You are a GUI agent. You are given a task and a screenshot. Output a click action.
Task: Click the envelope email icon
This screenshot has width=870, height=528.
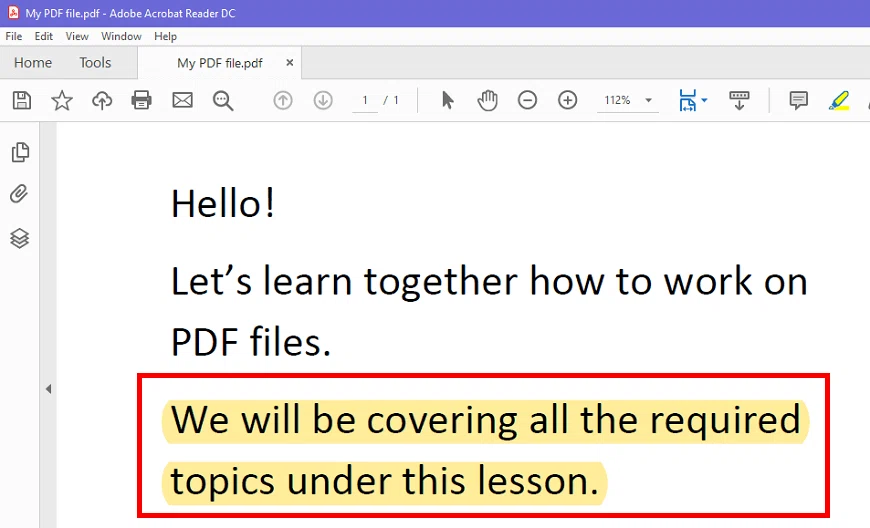183,100
